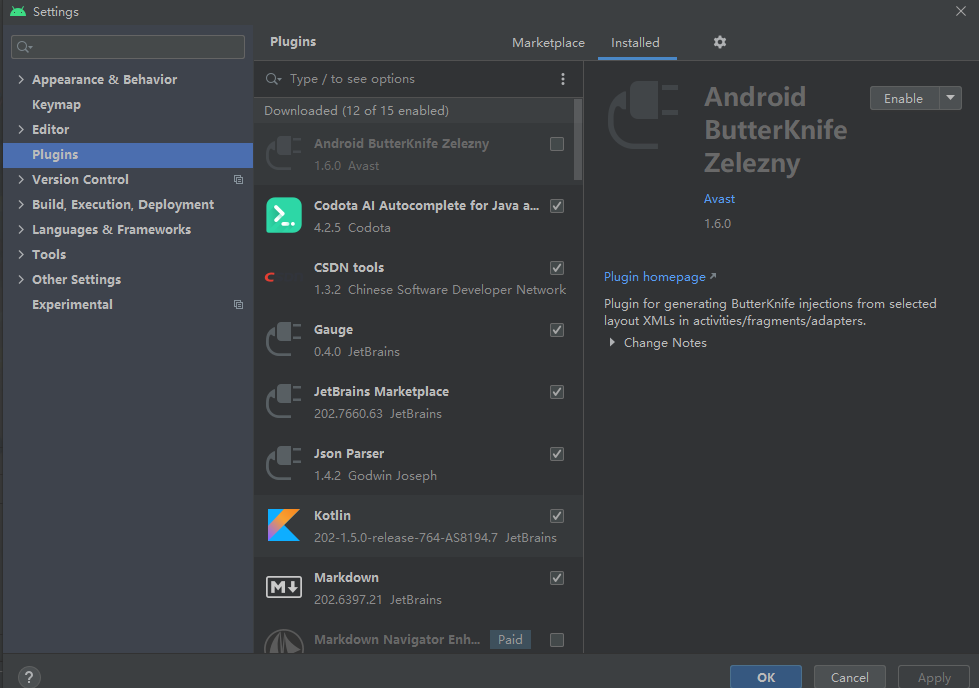
Task: Click the help question mark button
Action: [x=29, y=677]
